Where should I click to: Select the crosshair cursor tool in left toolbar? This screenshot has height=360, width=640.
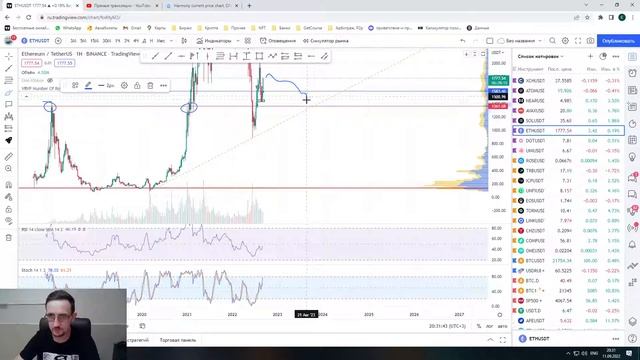point(9,56)
